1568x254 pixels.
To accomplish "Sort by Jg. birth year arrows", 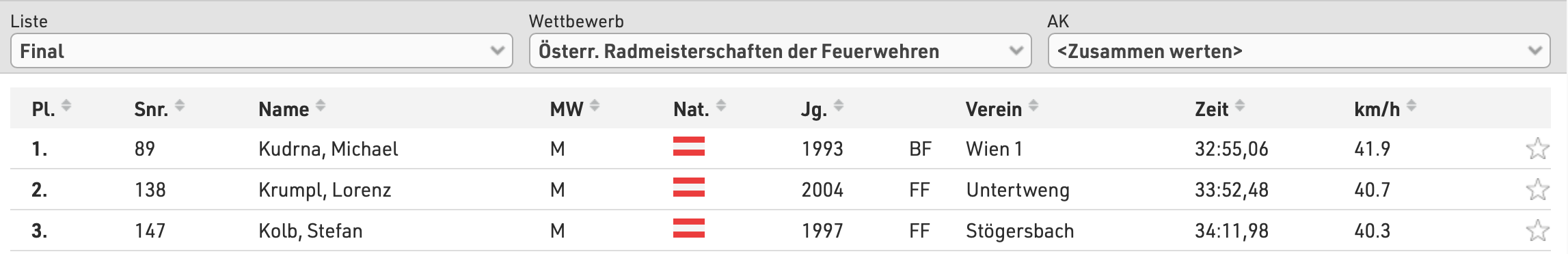I will (x=839, y=106).
